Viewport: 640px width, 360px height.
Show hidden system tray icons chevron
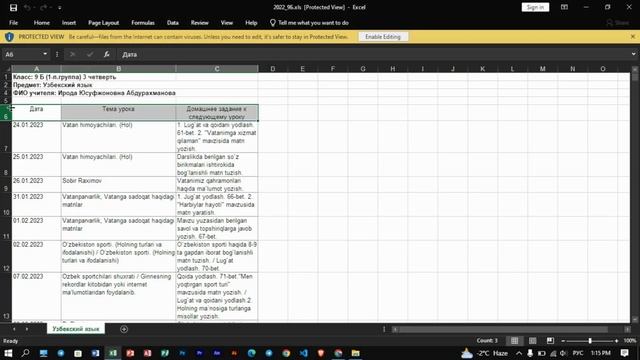pos(519,353)
